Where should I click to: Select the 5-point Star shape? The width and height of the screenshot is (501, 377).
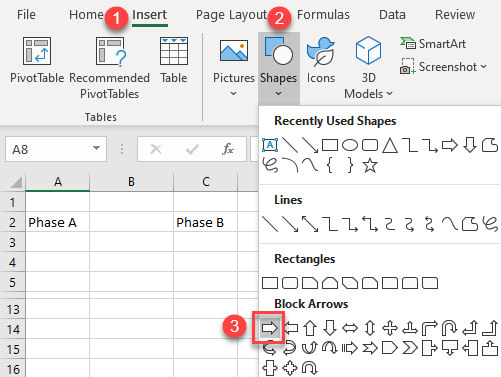coord(370,165)
